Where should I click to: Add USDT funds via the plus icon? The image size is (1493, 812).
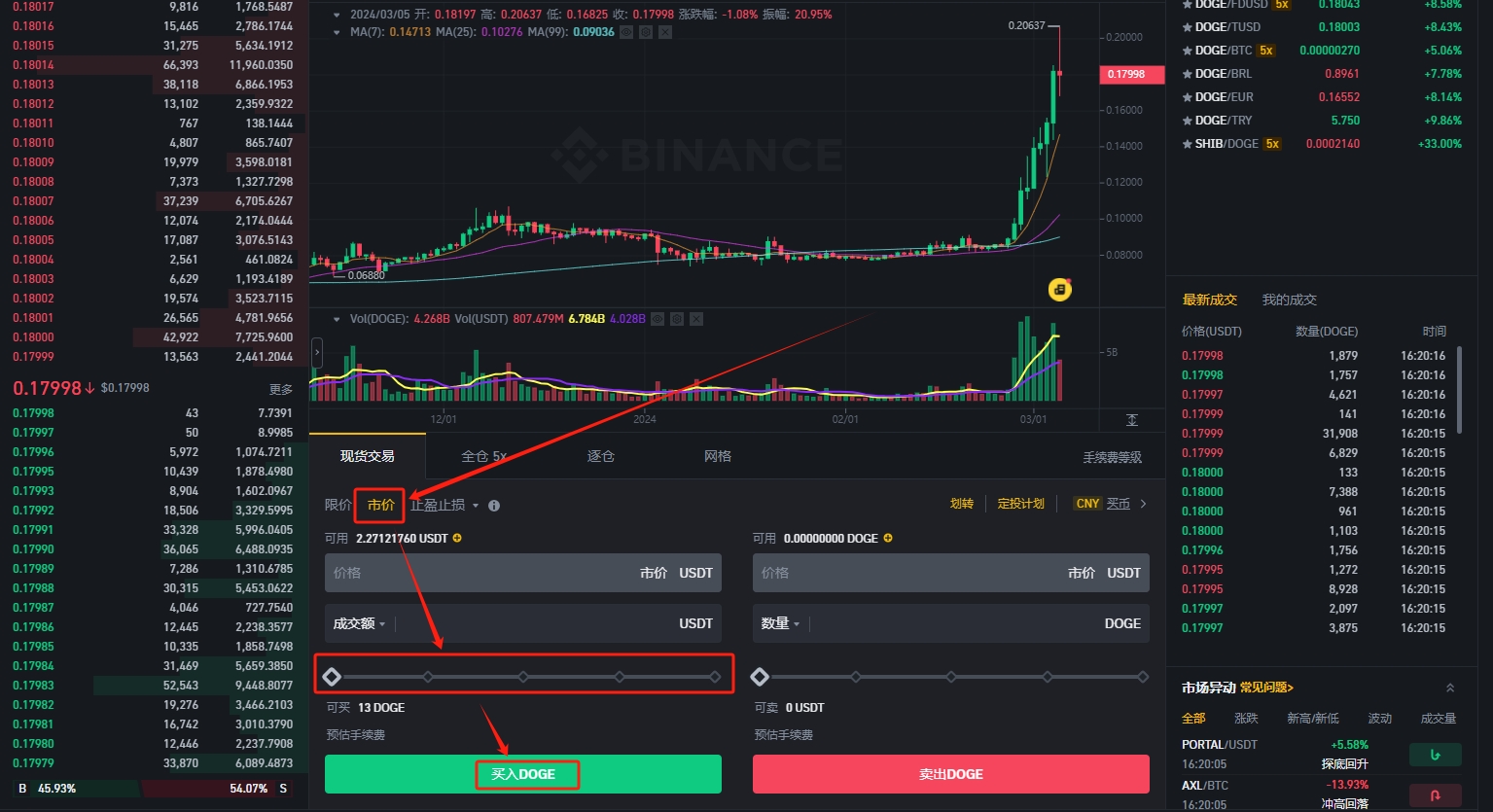tap(457, 538)
